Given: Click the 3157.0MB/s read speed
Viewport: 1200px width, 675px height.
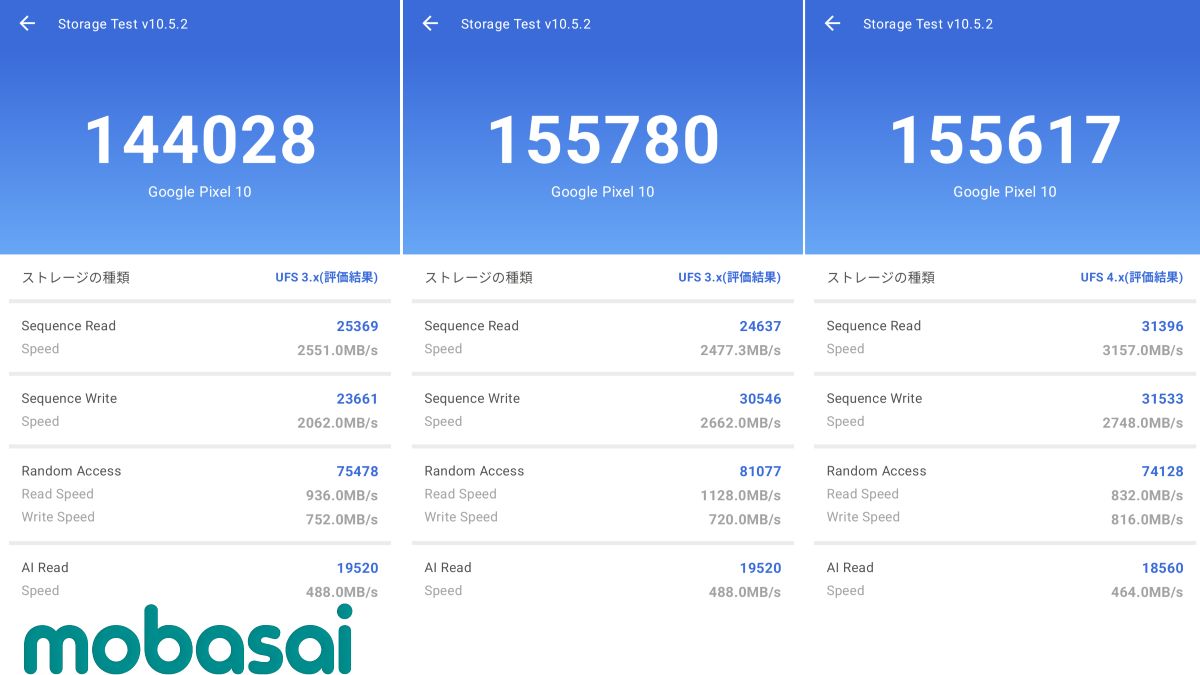Looking at the screenshot, I should tap(1142, 350).
